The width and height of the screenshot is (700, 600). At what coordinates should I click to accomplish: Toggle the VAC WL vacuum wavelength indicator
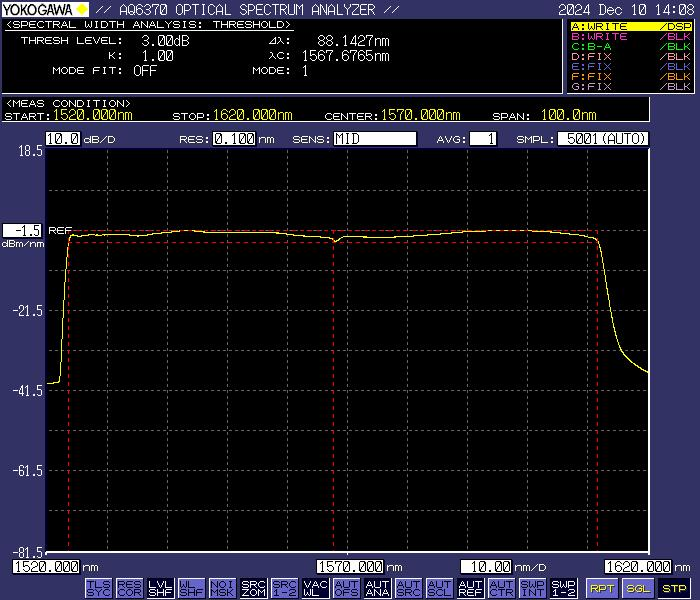(x=315, y=588)
